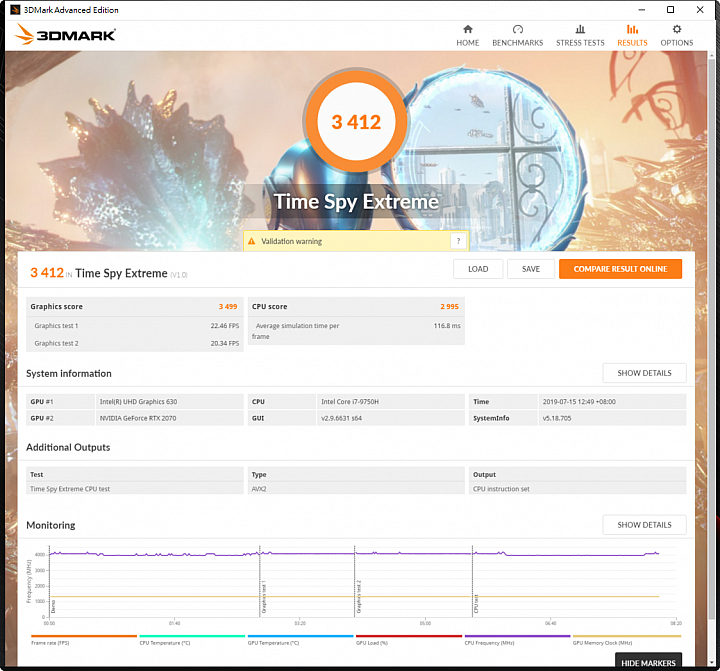Show details for System information
Viewport: 720px width, 671px height.
point(644,373)
